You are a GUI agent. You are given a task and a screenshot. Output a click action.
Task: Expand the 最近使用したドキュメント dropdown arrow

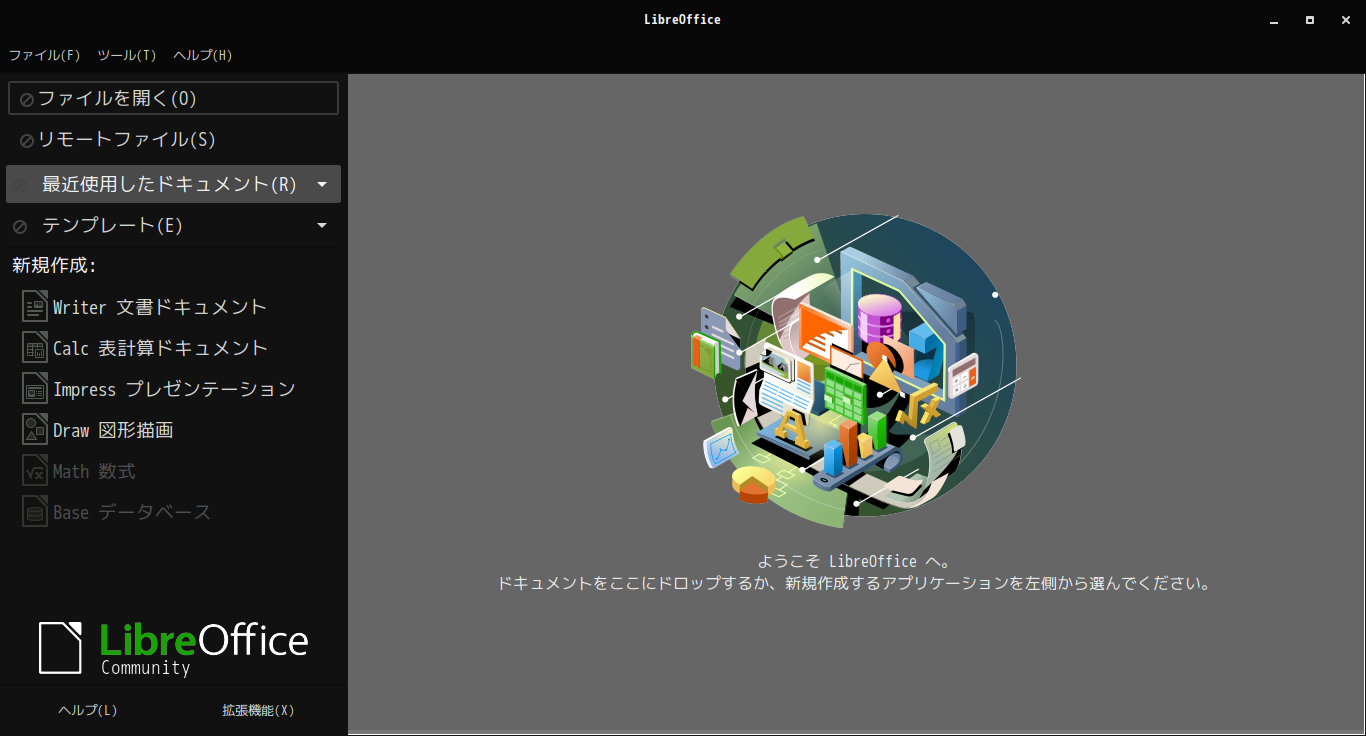click(x=322, y=184)
